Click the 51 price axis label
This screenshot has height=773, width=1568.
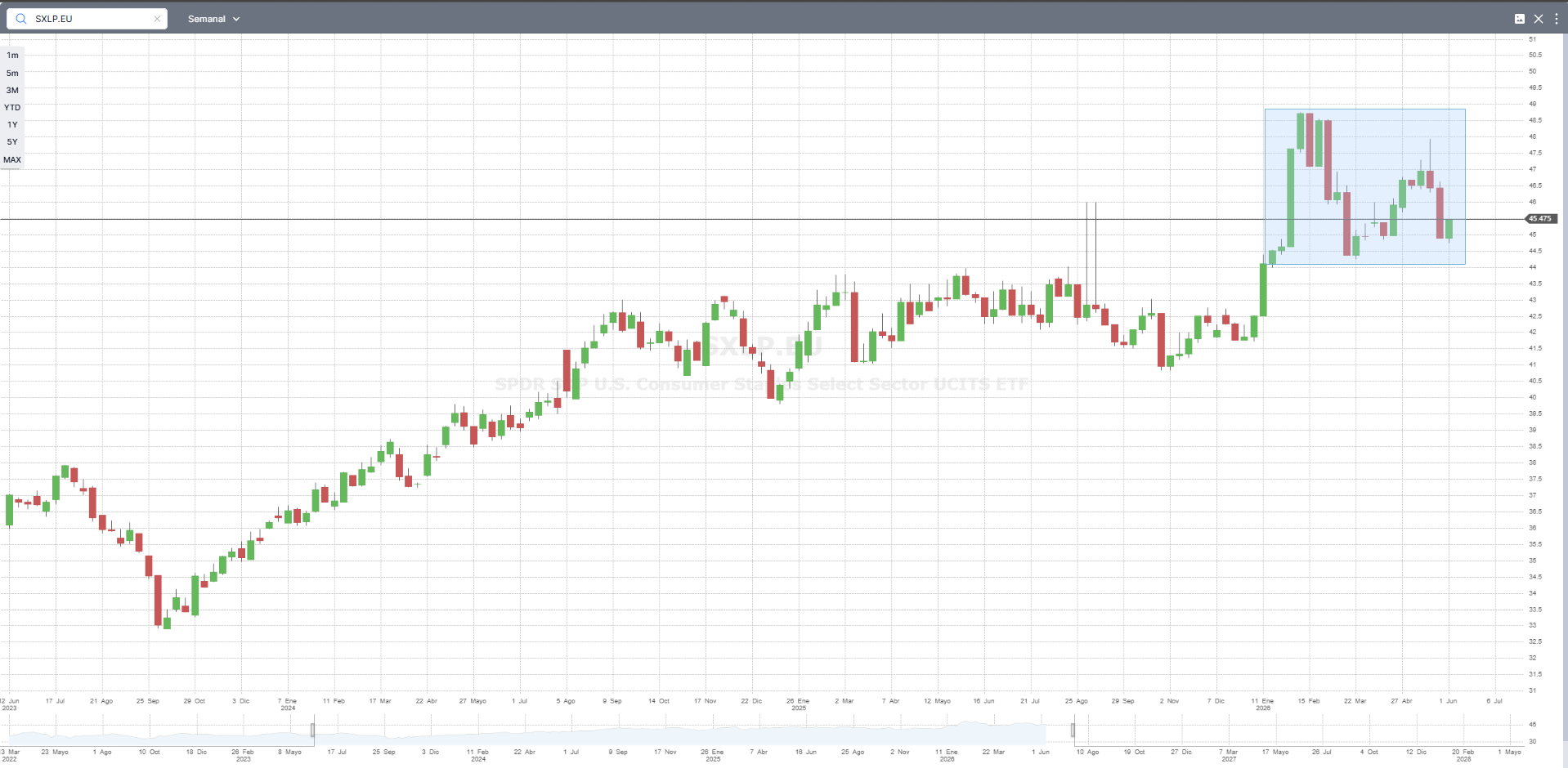[x=1532, y=39]
